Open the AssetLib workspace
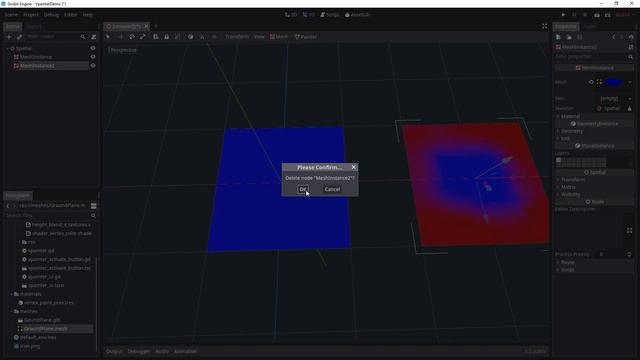This screenshot has width=640, height=360. pyautogui.click(x=357, y=14)
